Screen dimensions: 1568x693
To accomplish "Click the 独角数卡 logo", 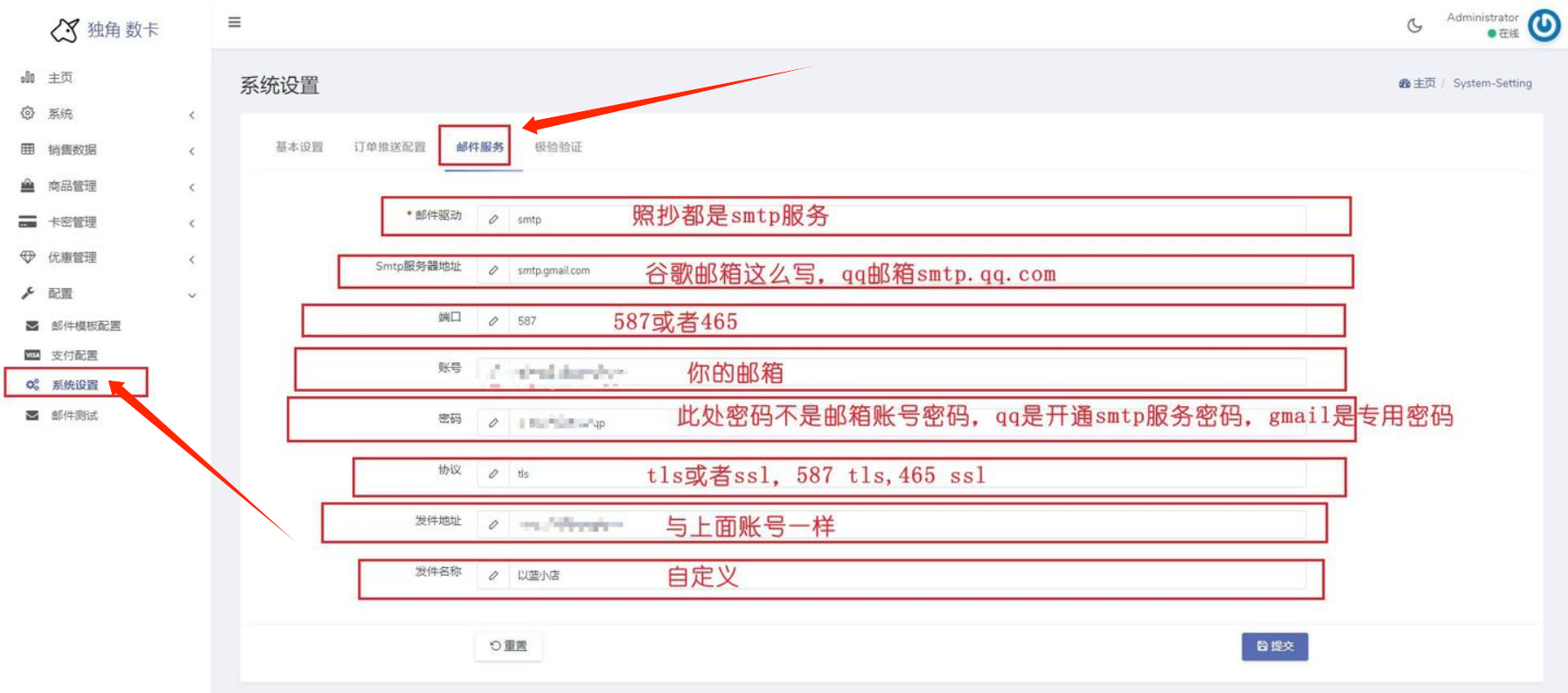I will click(x=105, y=30).
